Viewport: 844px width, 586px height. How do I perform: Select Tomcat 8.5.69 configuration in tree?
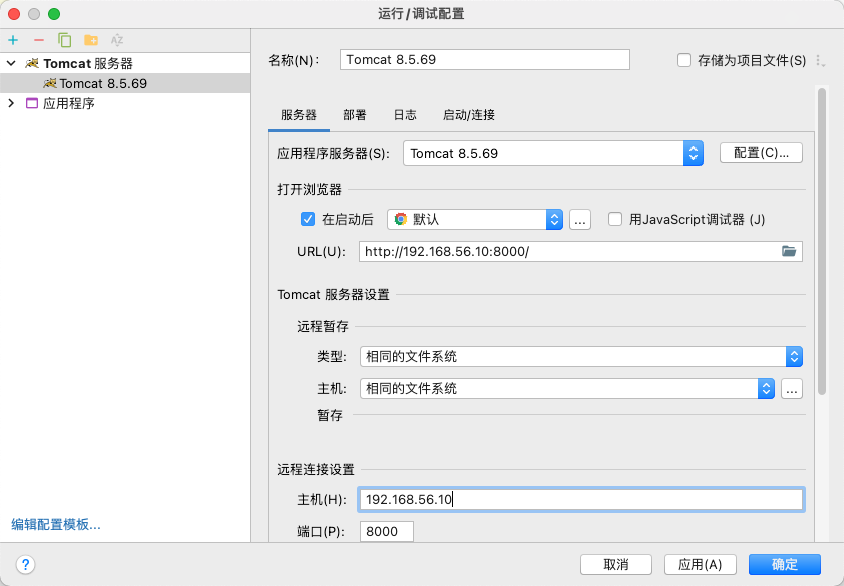[x=125, y=83]
